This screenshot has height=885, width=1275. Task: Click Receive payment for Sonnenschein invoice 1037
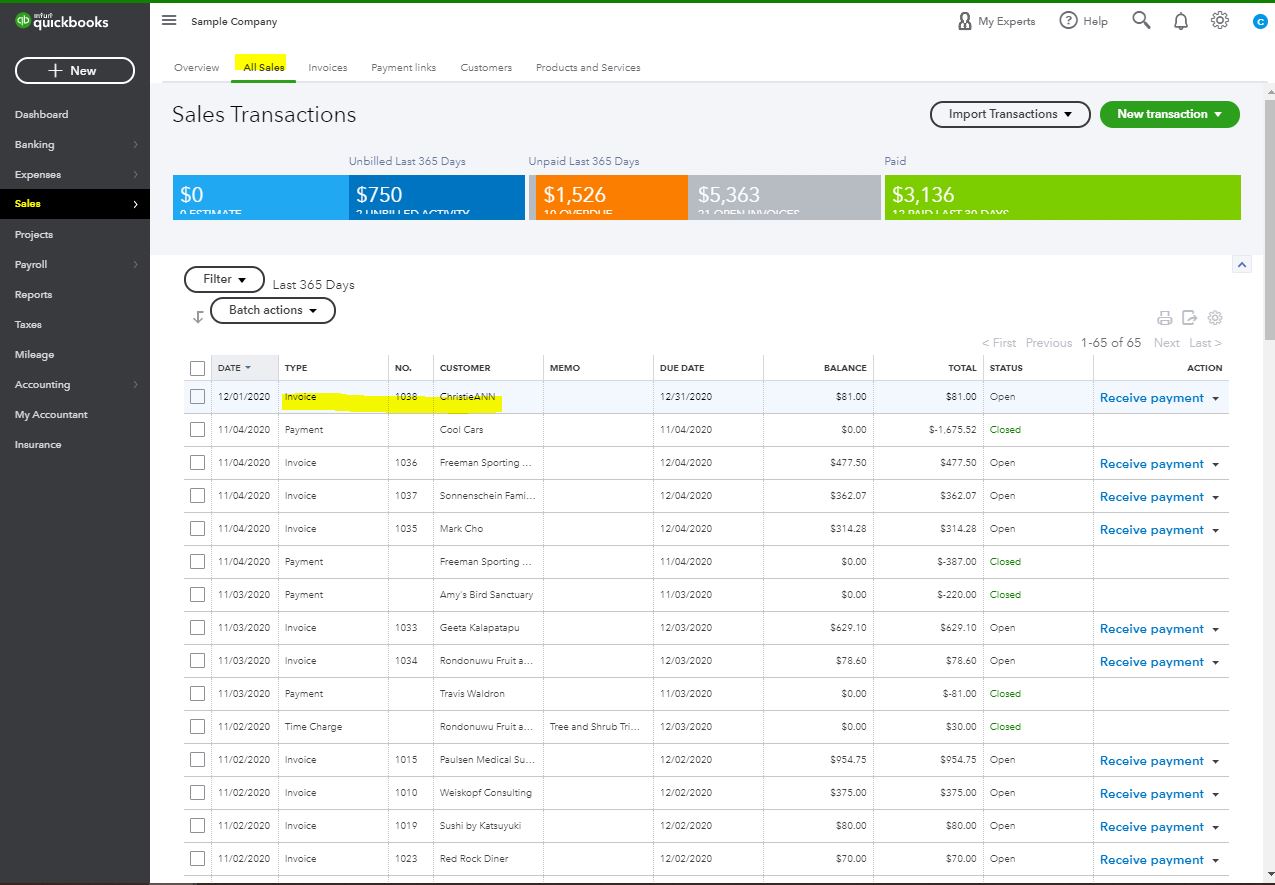[x=1152, y=497]
